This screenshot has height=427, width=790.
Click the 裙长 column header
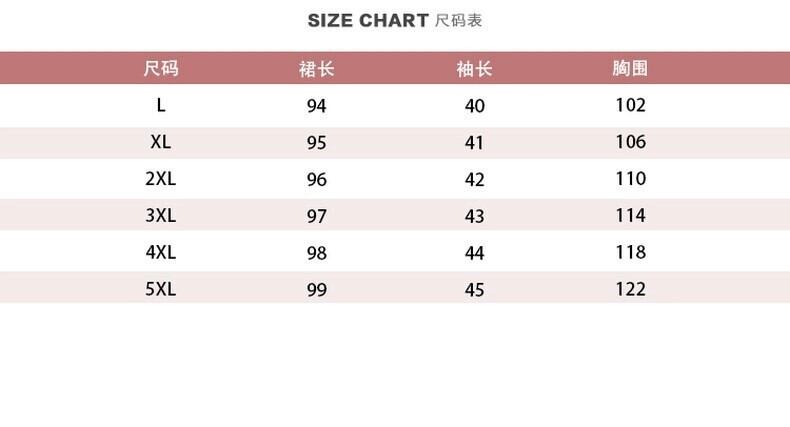(x=316, y=69)
